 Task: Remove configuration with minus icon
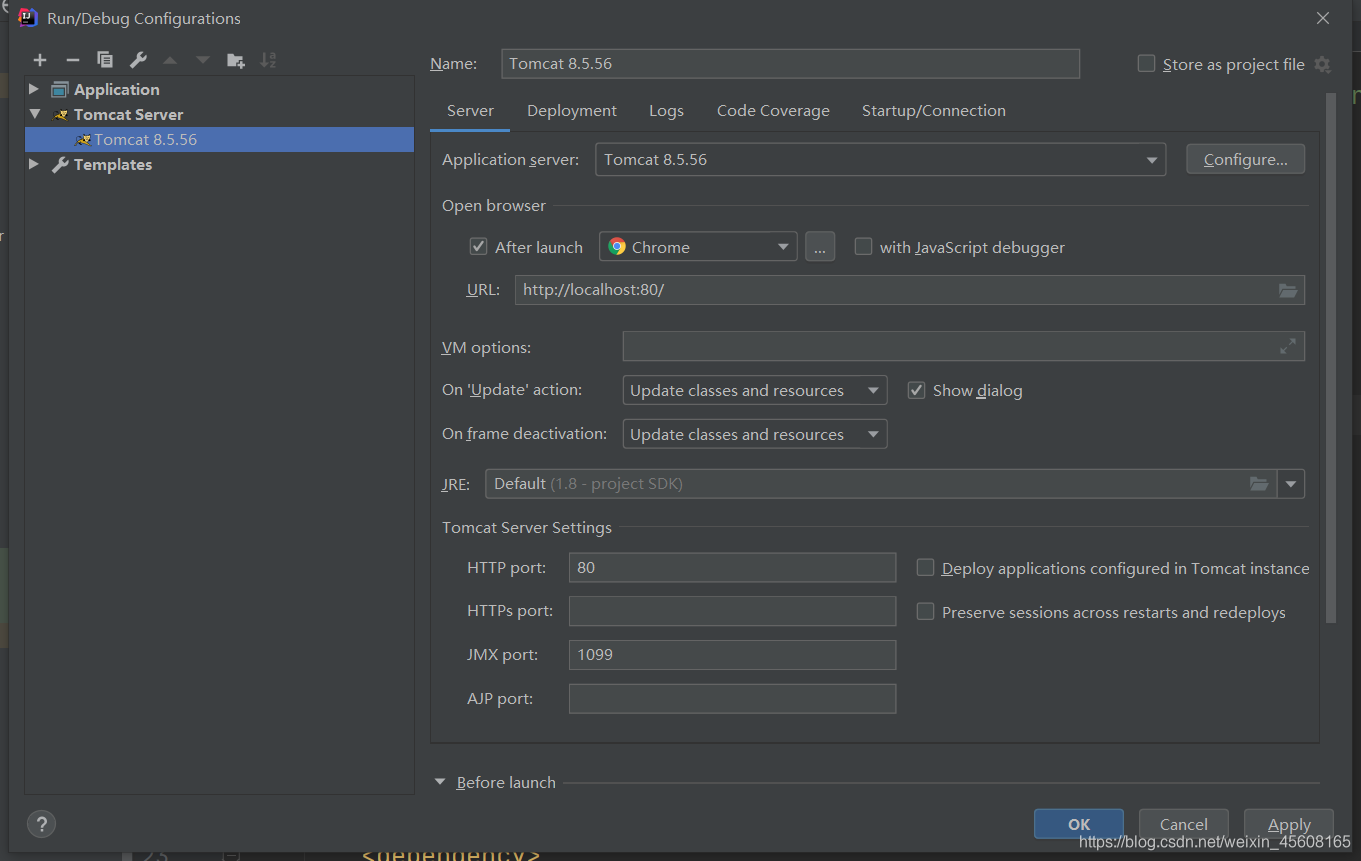pyautogui.click(x=72, y=60)
